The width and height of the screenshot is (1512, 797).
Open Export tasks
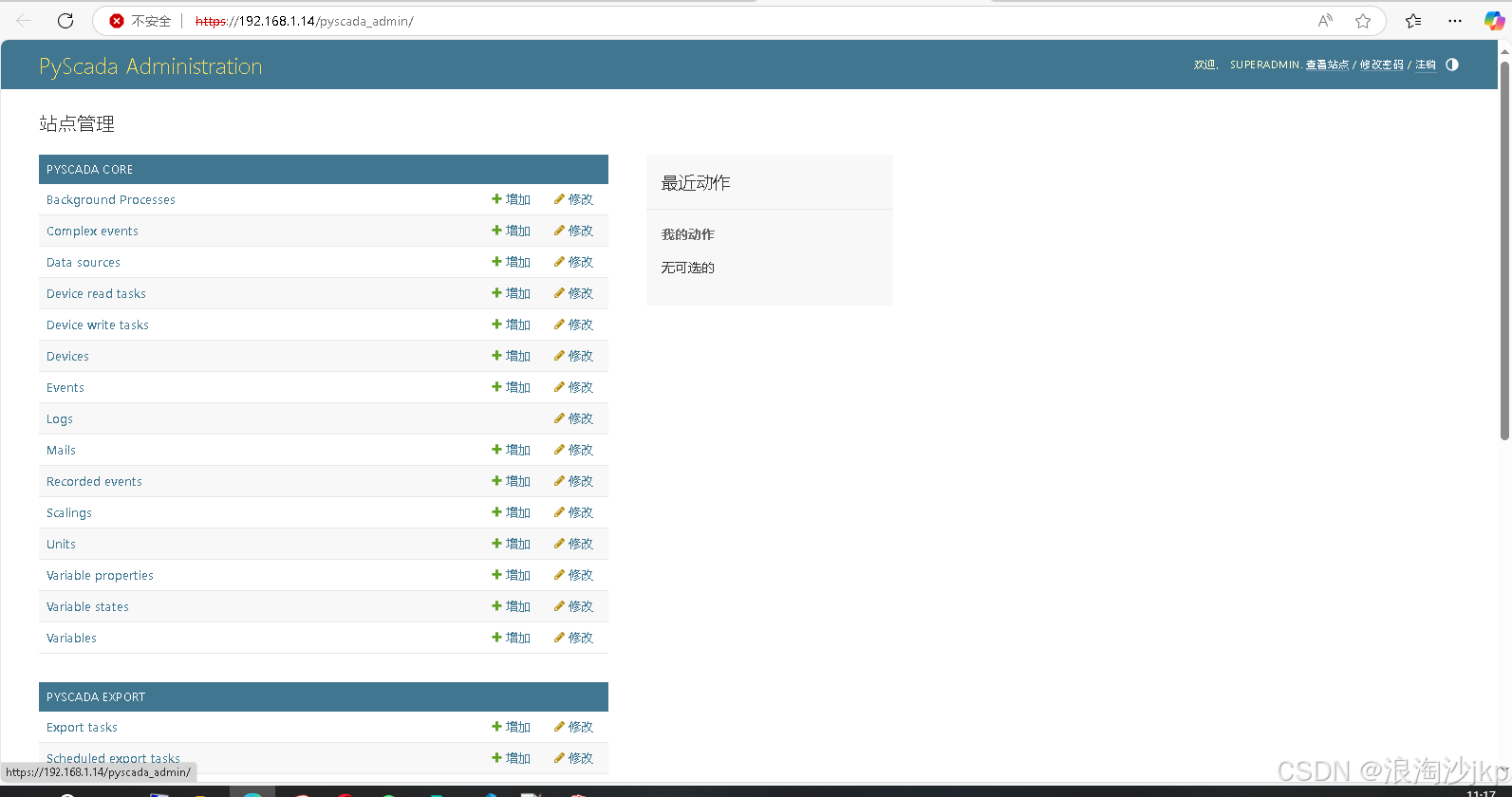82,727
